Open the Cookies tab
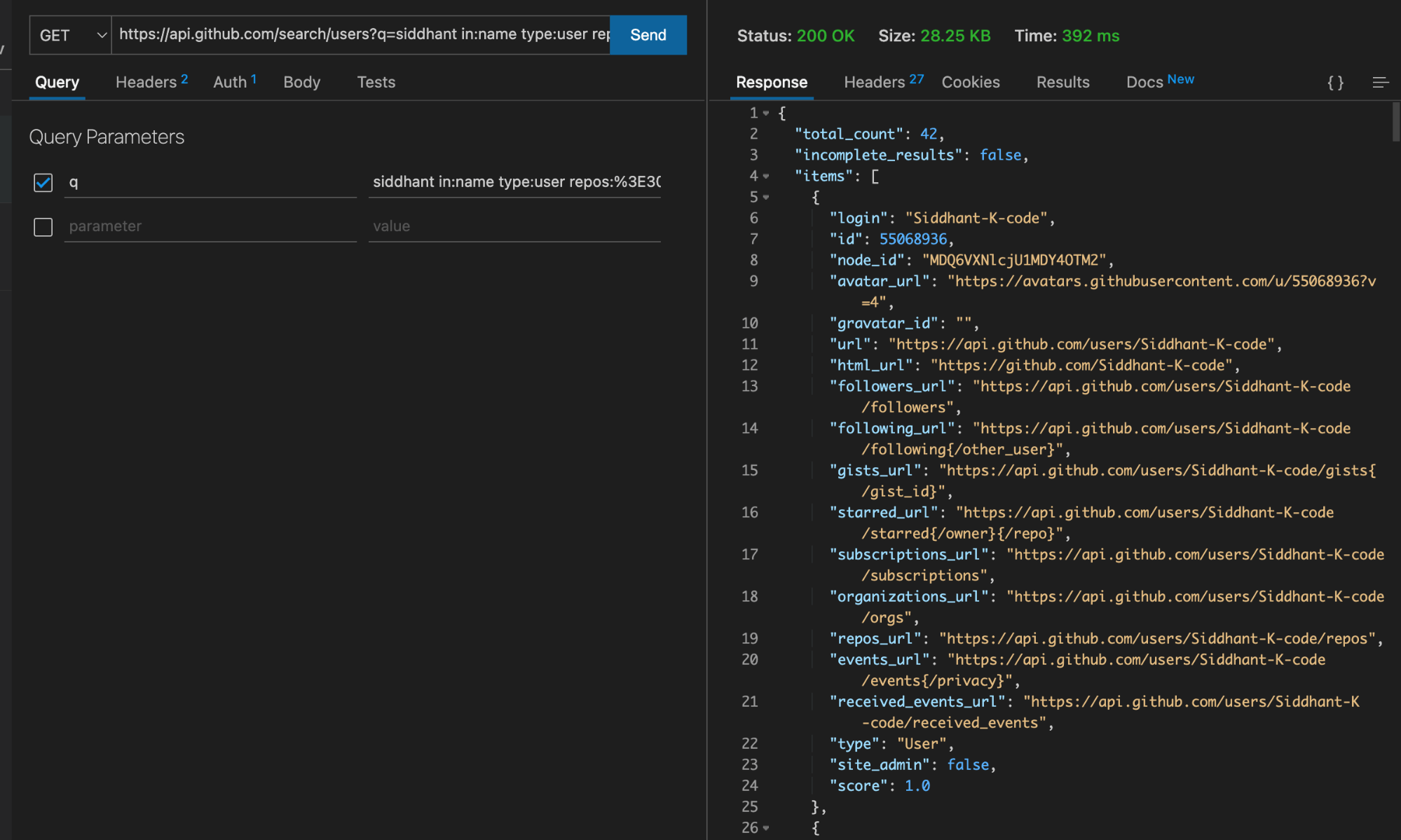Image resolution: width=1401 pixels, height=840 pixels. (970, 82)
